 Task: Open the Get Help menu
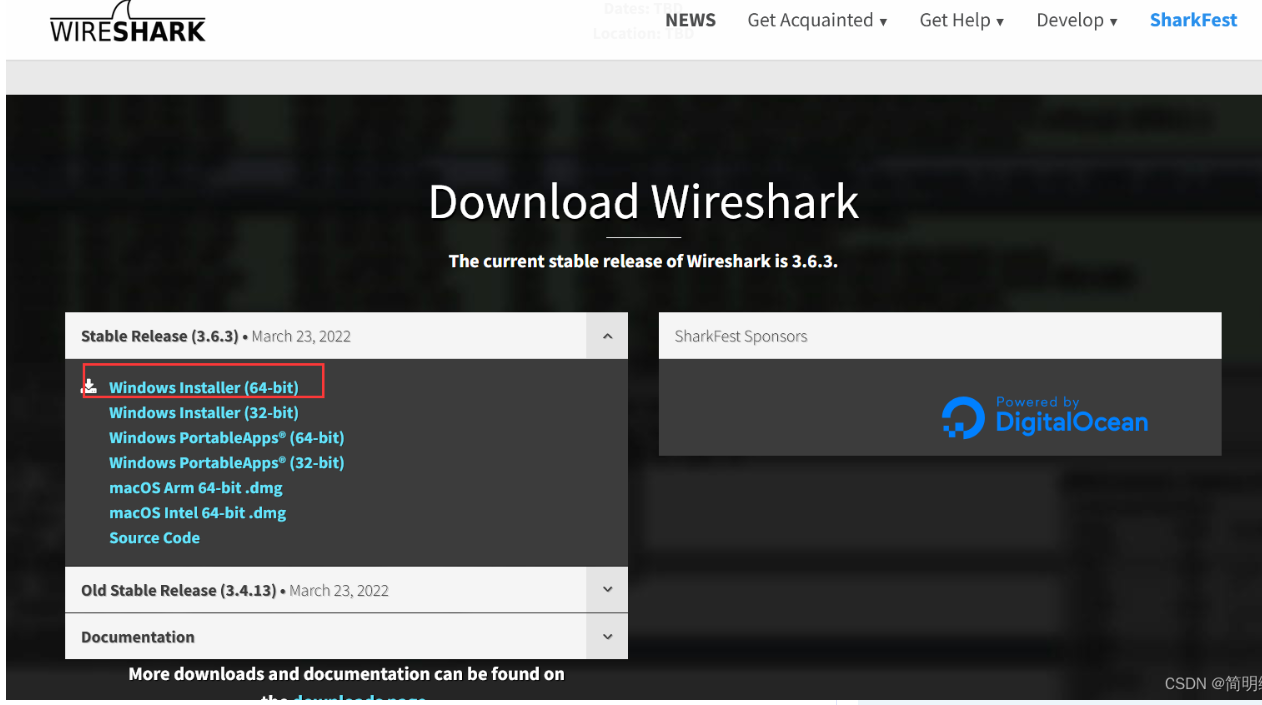tap(961, 20)
